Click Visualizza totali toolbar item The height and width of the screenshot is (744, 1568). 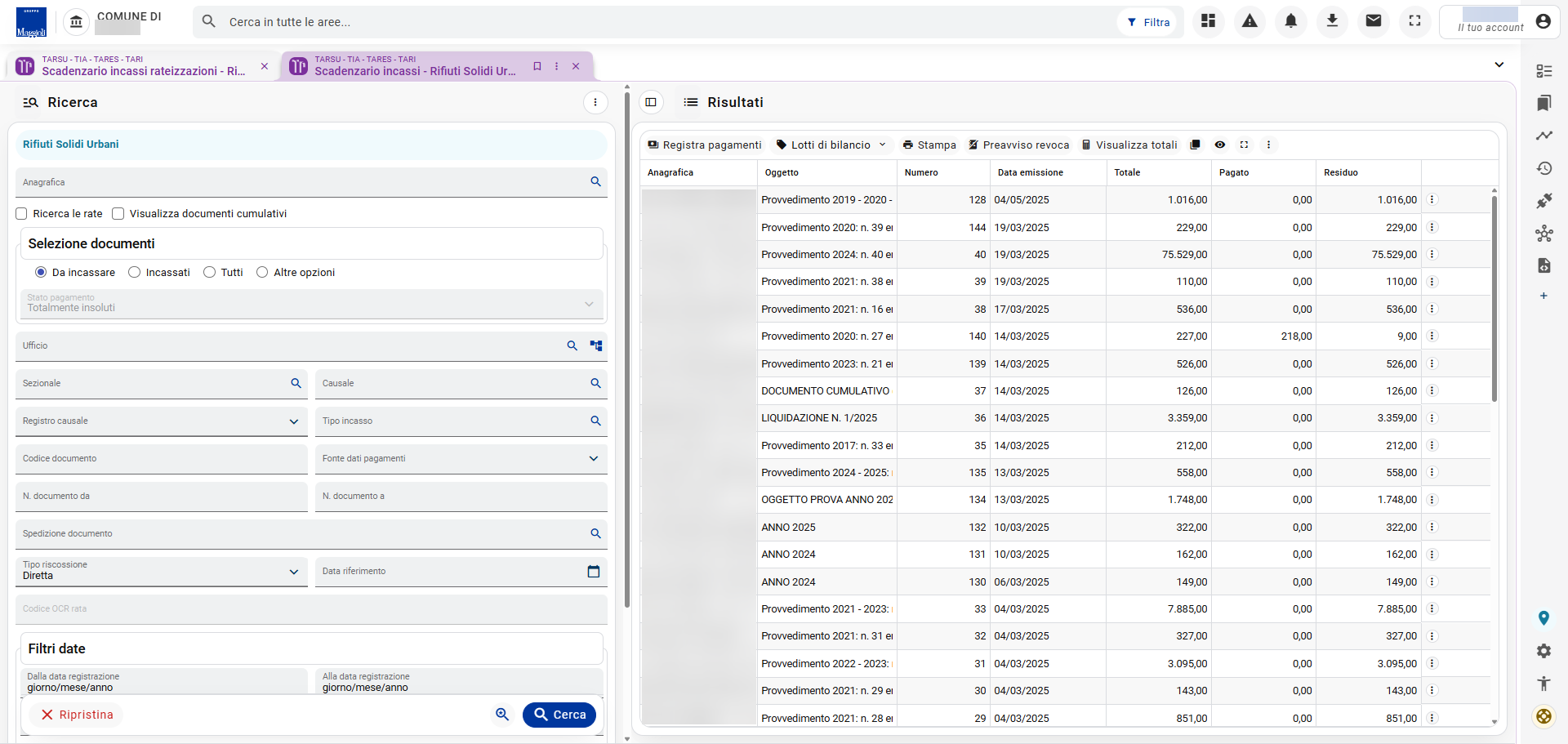1129,145
